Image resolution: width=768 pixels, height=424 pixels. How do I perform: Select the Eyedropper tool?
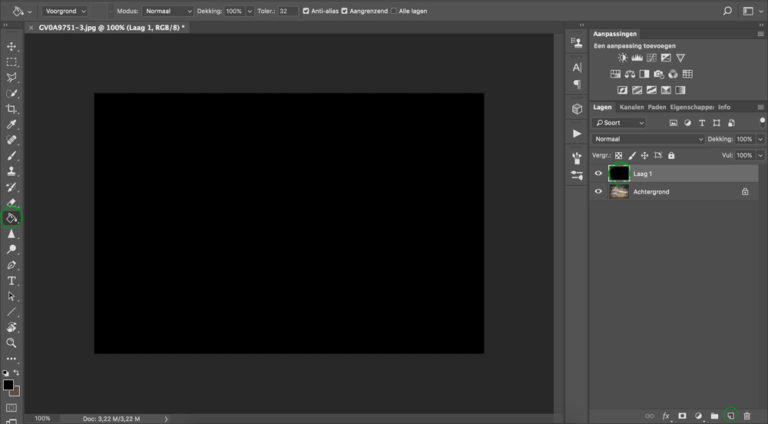point(12,124)
